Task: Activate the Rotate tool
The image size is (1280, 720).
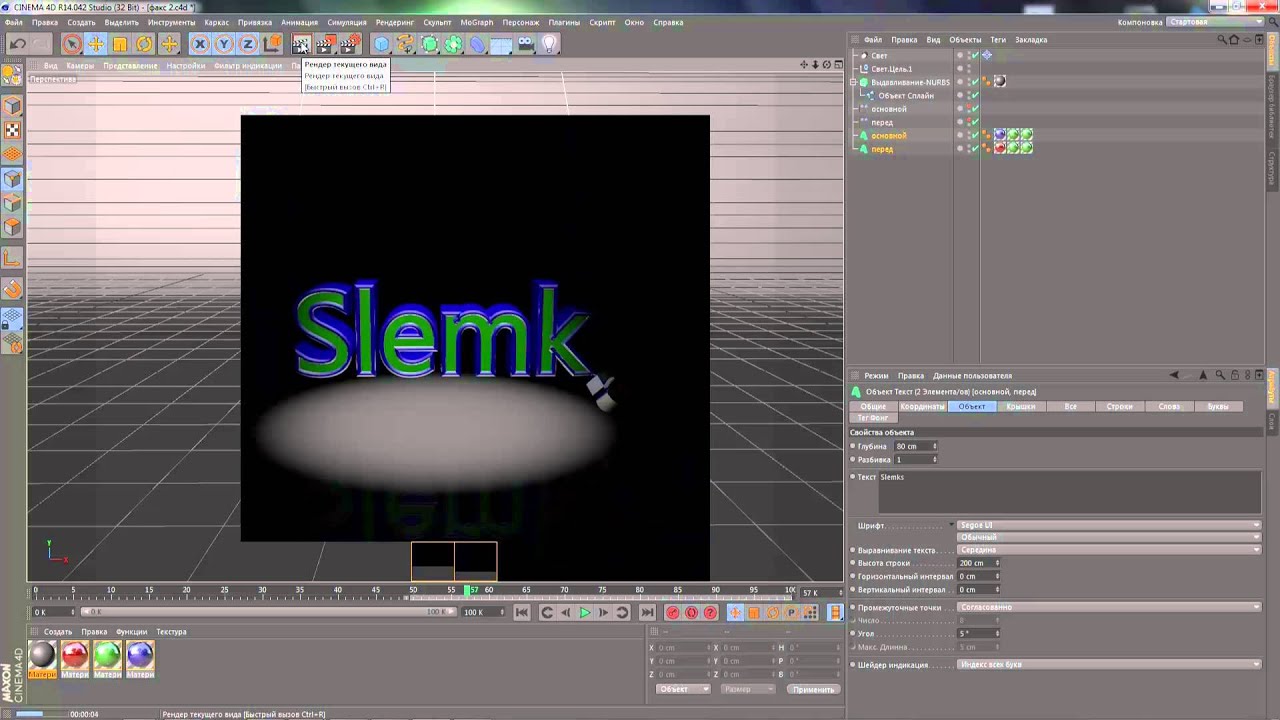Action: [144, 44]
